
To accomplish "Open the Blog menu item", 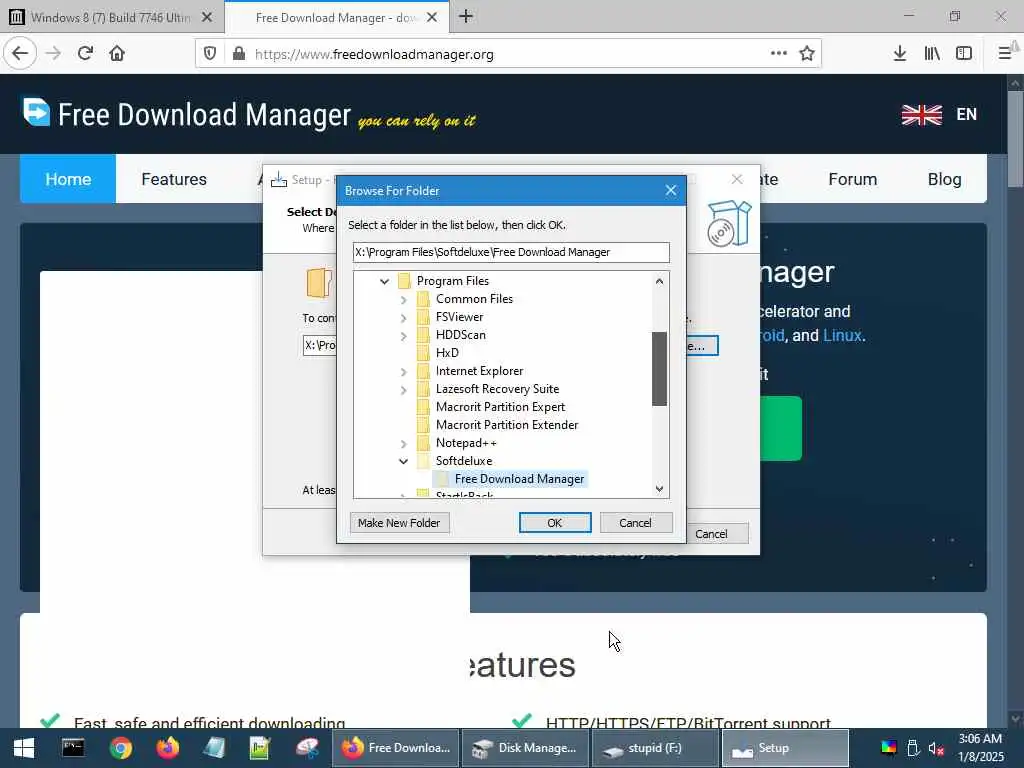I will coord(944,179).
